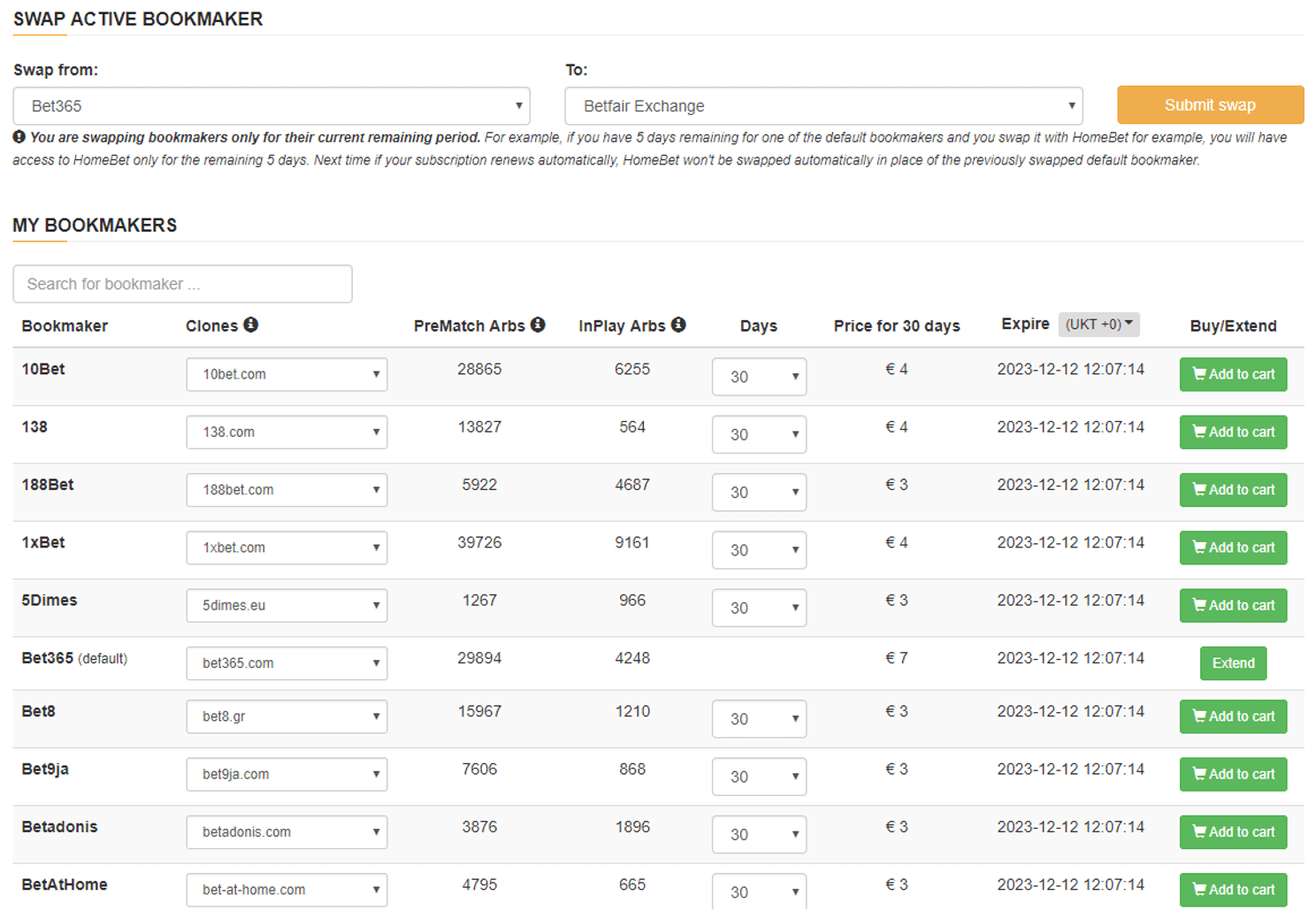Click the info icon beside Clones header
1316x919 pixels.
(251, 325)
